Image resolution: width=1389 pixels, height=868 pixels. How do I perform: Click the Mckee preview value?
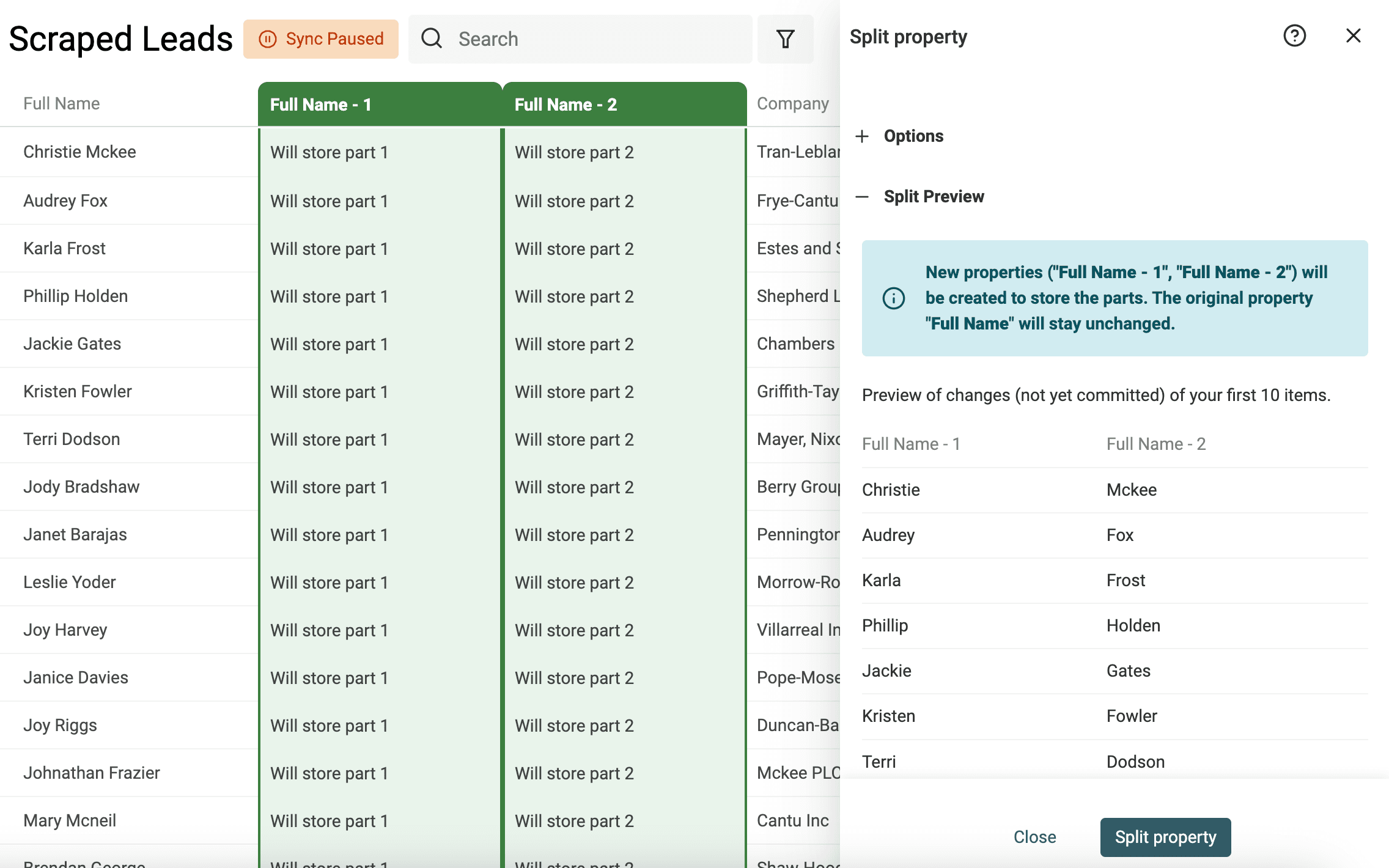pos(1132,490)
